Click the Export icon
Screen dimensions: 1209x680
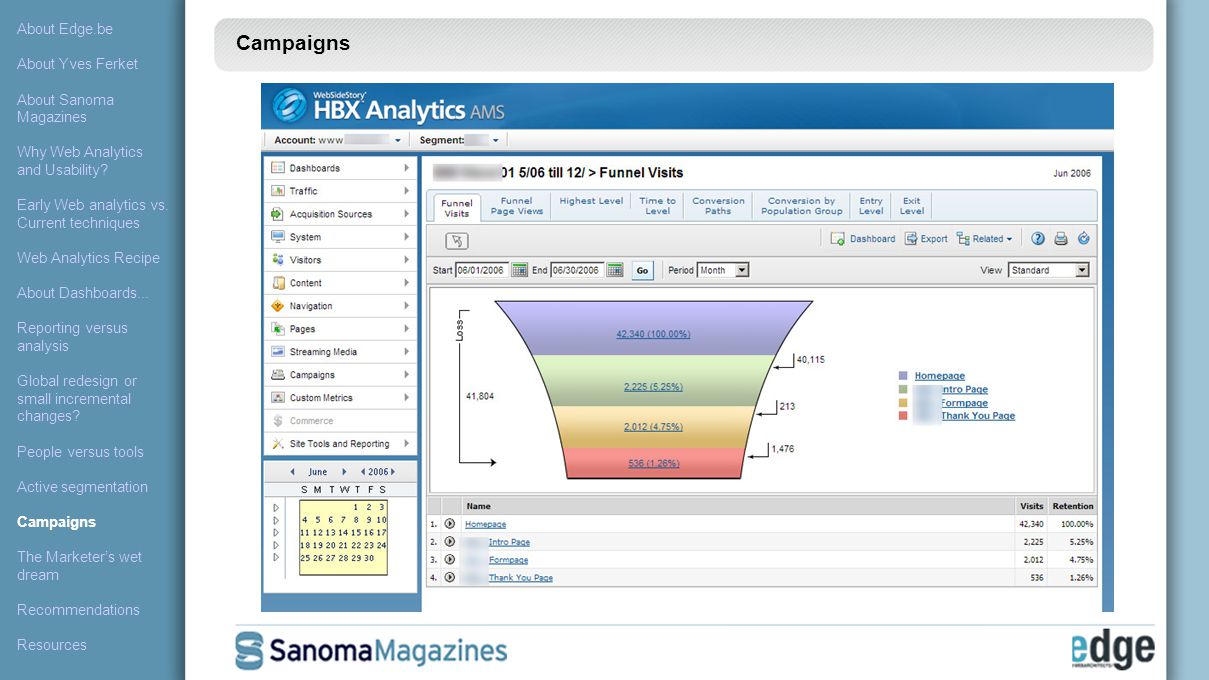click(x=911, y=239)
